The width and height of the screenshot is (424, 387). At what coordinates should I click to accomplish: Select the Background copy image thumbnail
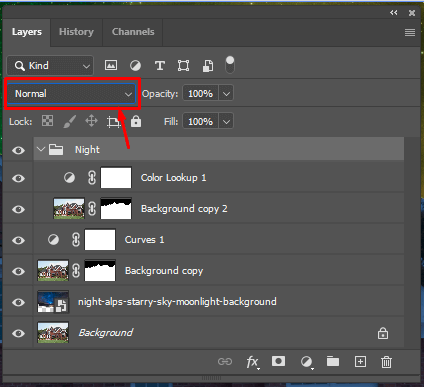(53, 271)
